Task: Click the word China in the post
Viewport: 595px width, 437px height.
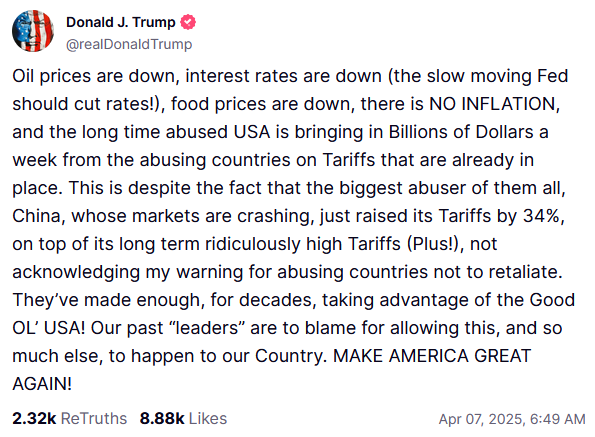Action: tap(36, 216)
